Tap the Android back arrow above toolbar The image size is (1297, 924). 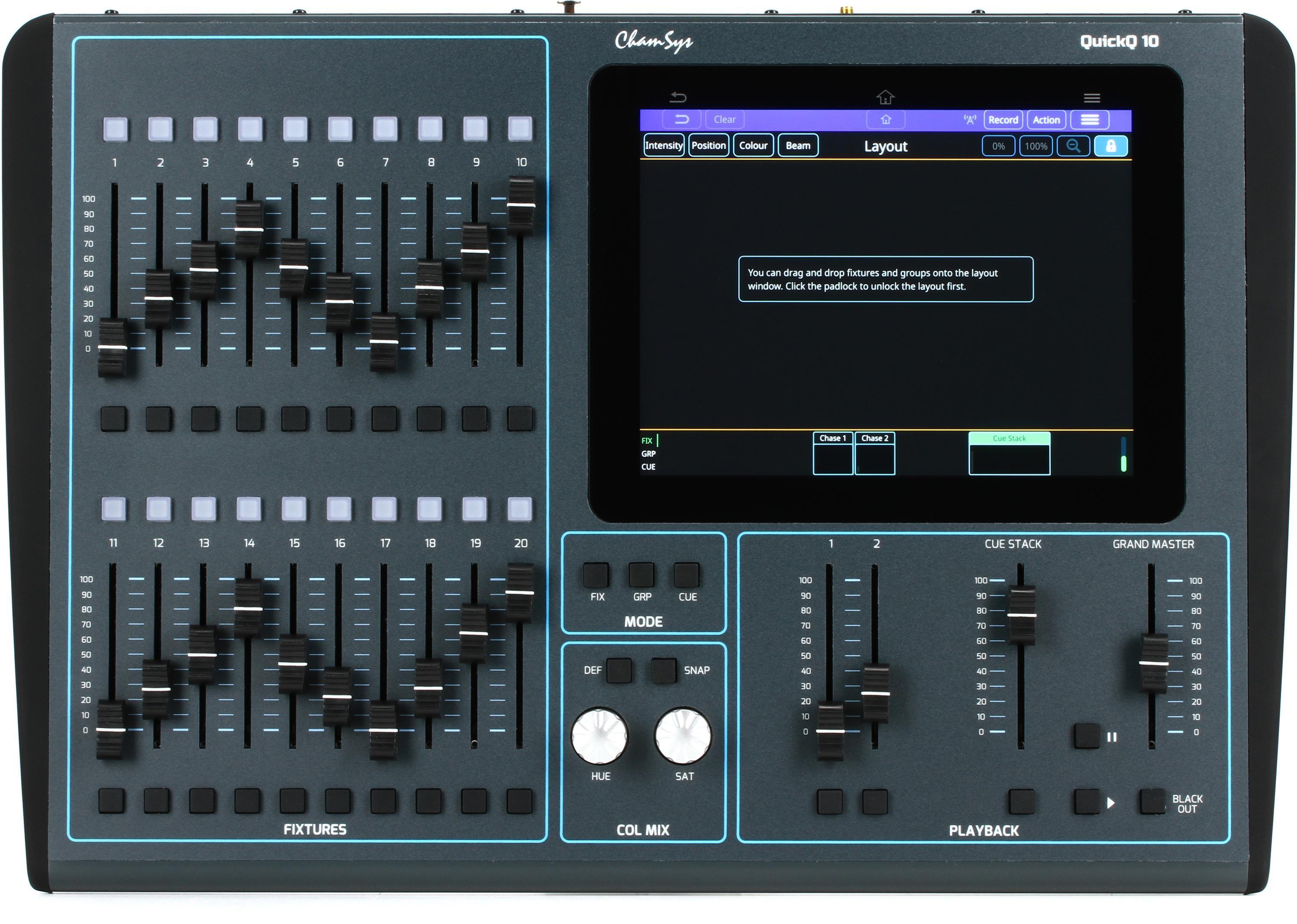click(678, 97)
